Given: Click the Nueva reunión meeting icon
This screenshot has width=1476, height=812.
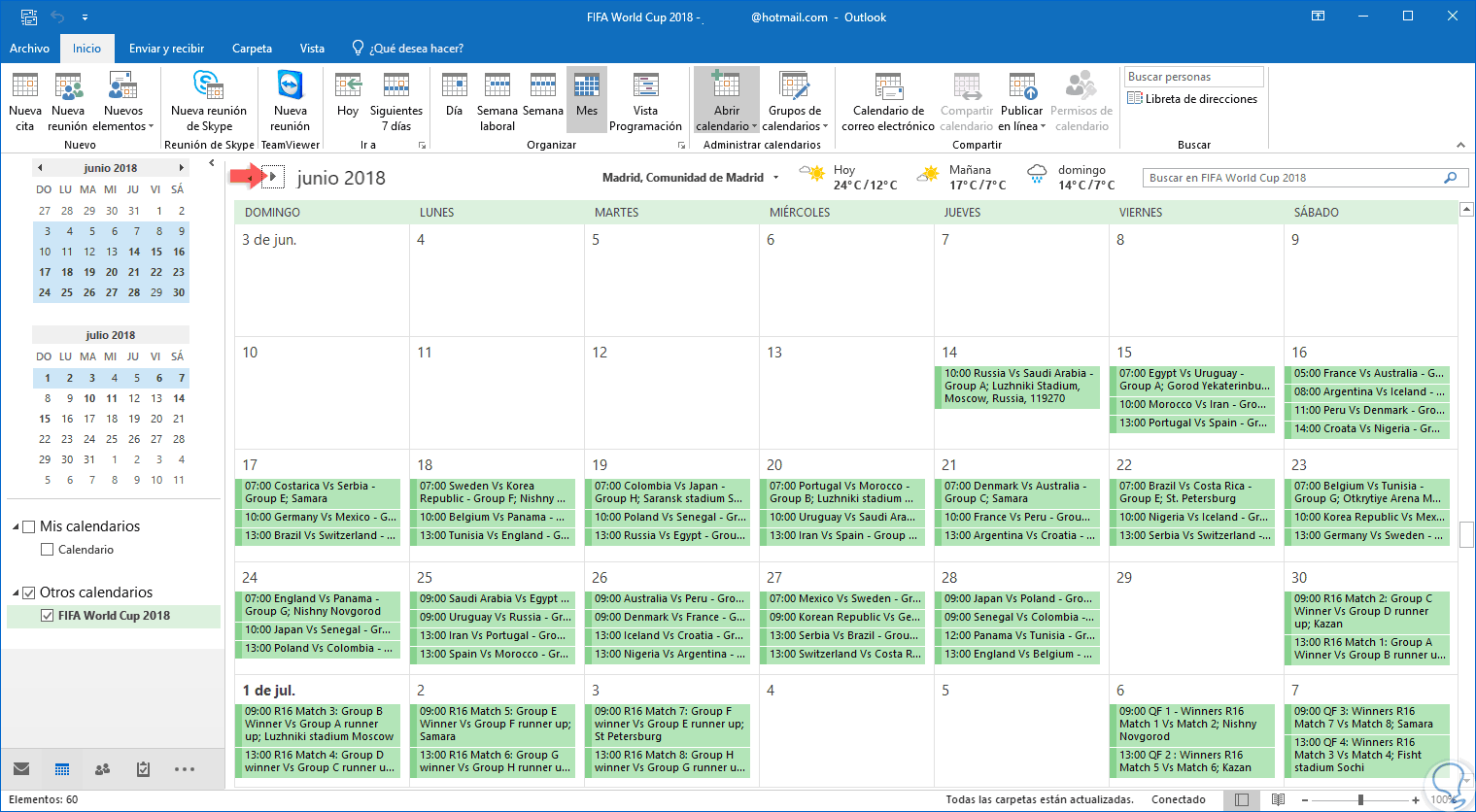Looking at the screenshot, I should click(68, 101).
